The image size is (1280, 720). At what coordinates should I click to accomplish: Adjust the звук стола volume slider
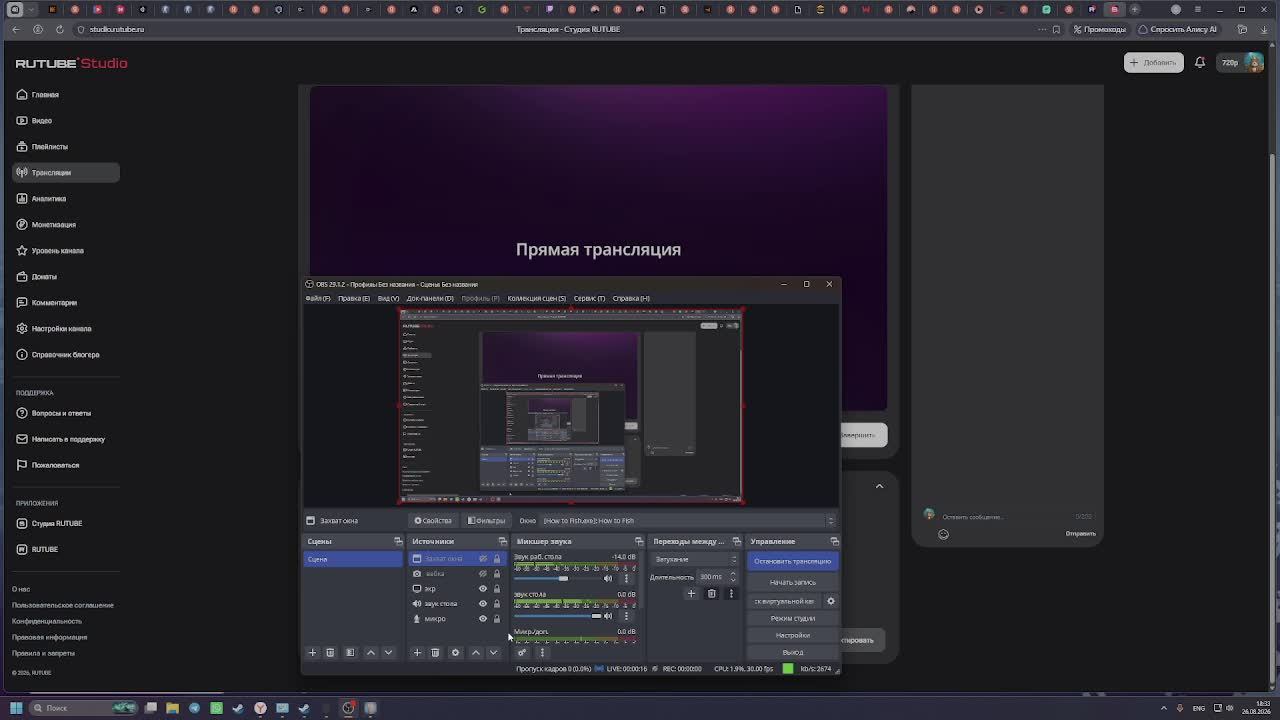(556, 616)
